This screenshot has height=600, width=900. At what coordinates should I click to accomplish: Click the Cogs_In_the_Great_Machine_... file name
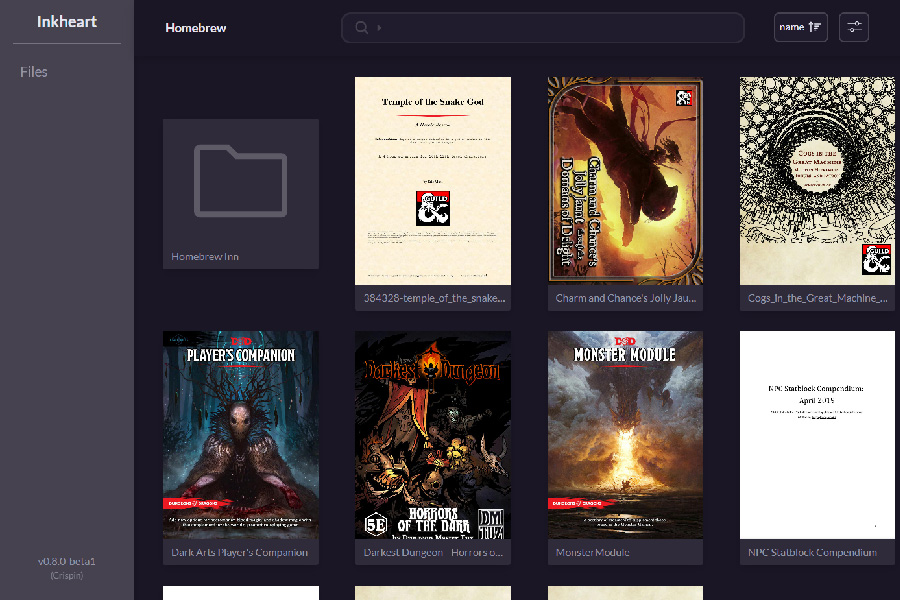click(817, 298)
